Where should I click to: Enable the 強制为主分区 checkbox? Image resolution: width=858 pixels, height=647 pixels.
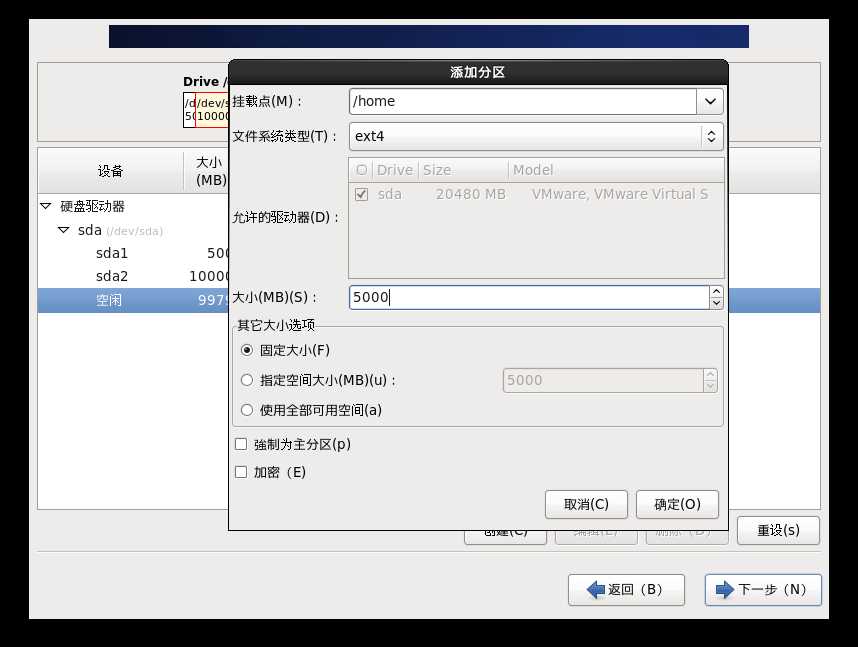point(241,444)
